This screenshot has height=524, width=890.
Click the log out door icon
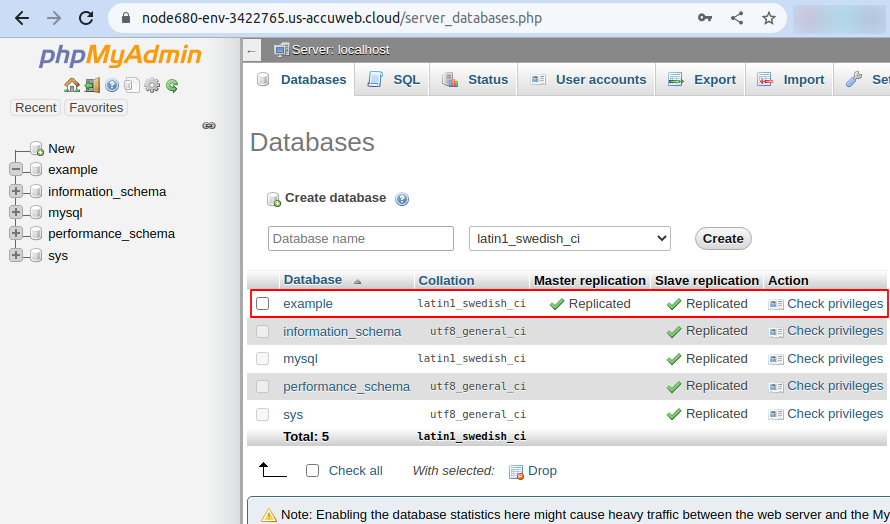tap(92, 86)
